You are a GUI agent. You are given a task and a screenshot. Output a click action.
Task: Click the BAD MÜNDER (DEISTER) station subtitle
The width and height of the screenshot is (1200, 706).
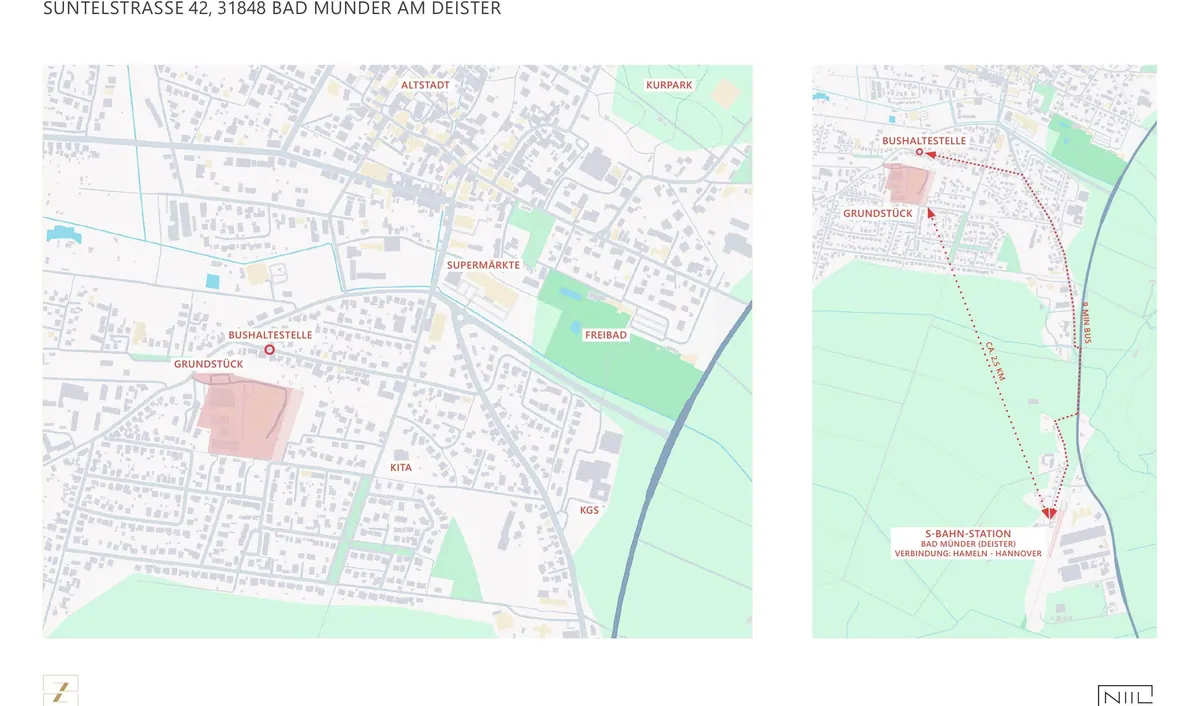tap(968, 544)
